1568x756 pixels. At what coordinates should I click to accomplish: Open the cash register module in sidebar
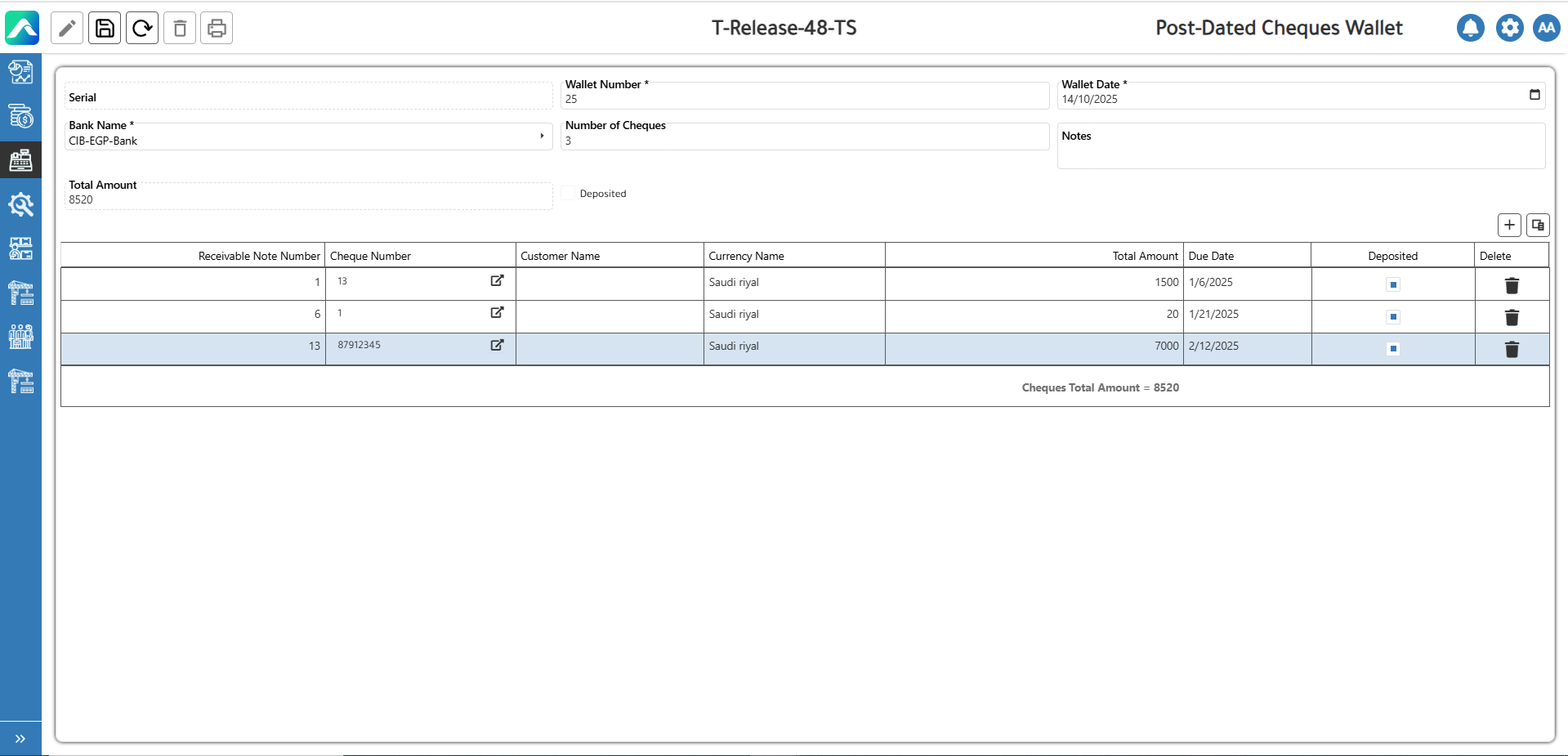(20, 160)
